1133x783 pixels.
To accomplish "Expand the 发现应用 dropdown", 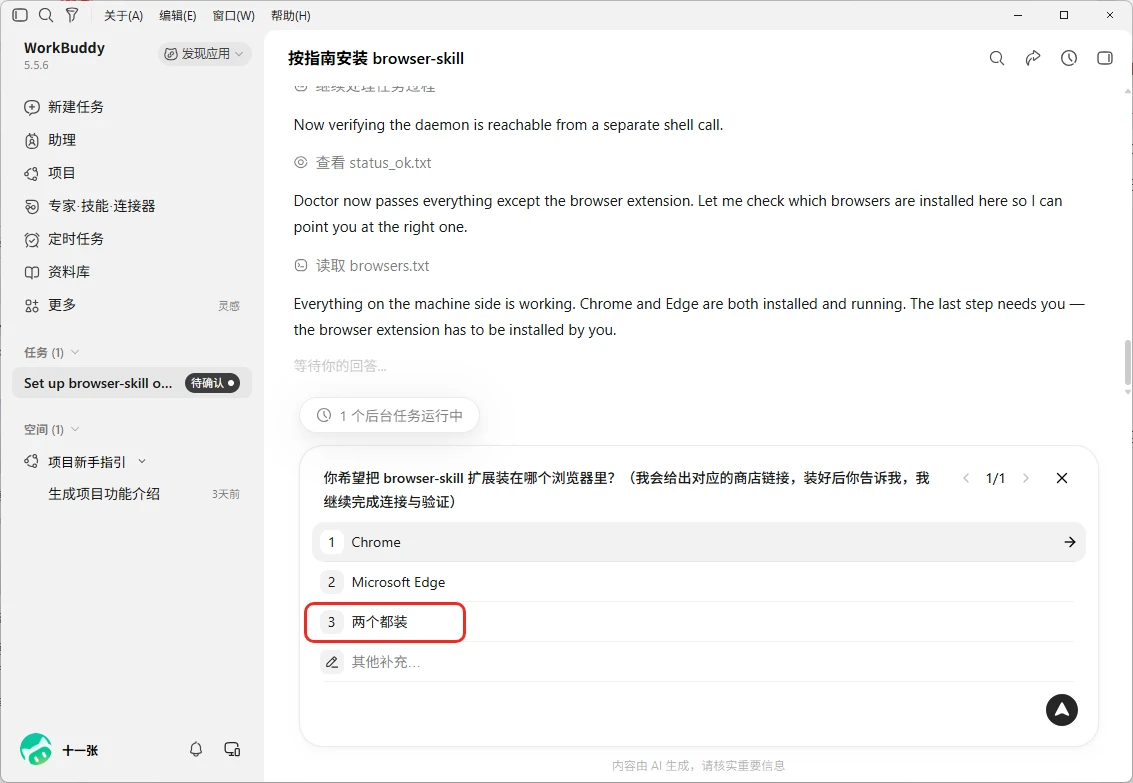I will (204, 53).
